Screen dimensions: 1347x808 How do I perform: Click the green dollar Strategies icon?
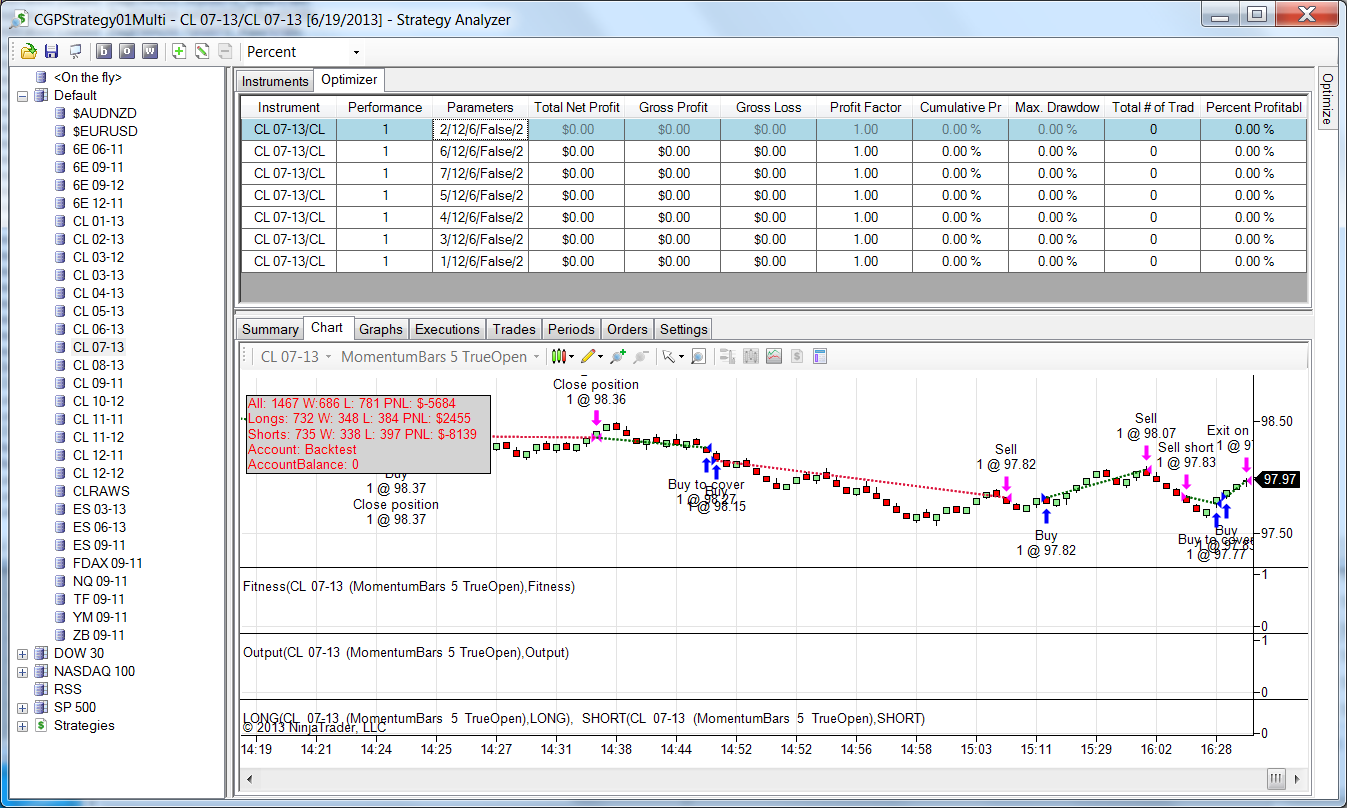[x=41, y=725]
